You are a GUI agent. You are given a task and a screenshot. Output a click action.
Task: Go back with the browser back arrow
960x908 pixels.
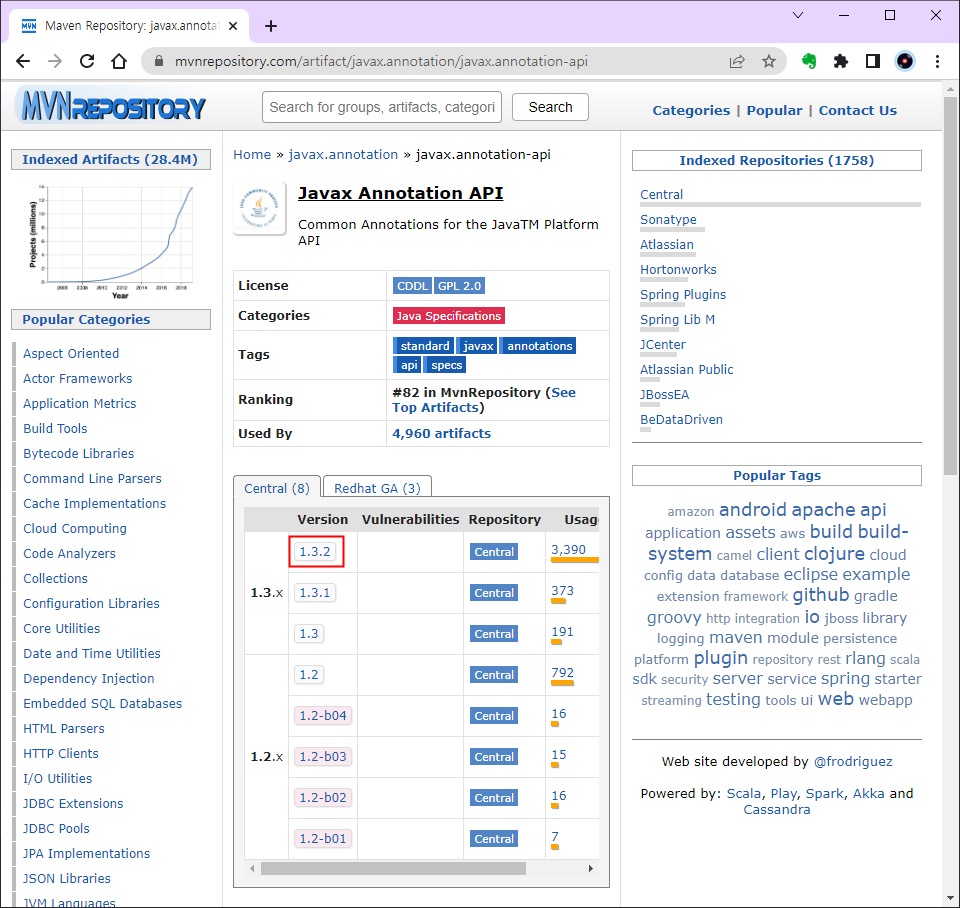[23, 61]
